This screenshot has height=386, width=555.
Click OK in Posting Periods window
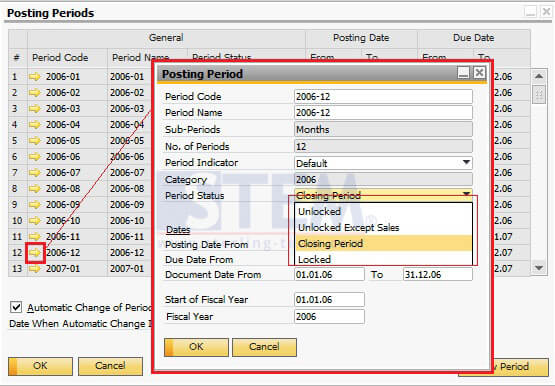pos(40,366)
